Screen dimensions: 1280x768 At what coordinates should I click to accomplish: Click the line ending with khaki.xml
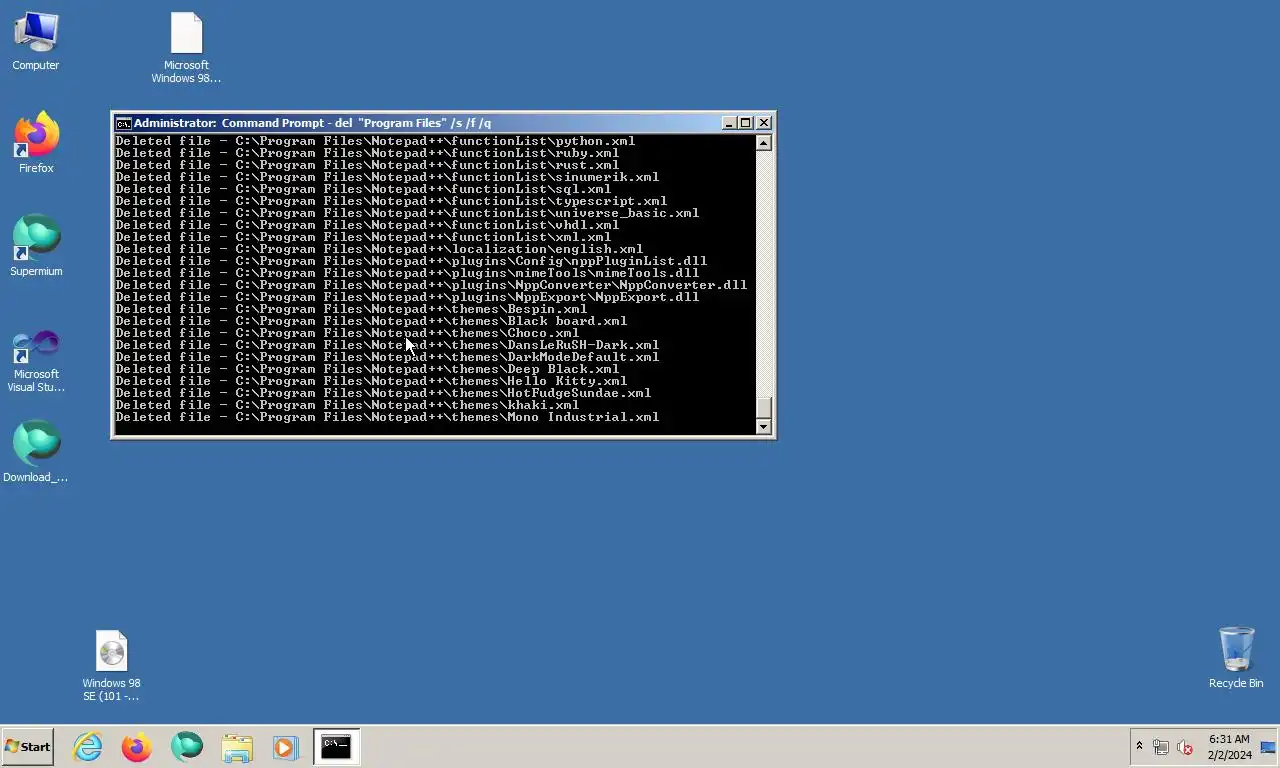(x=347, y=405)
